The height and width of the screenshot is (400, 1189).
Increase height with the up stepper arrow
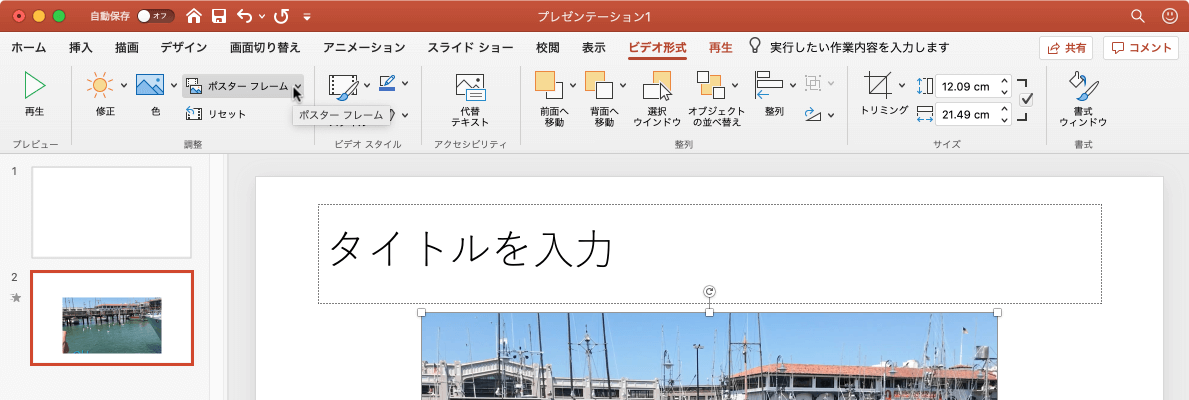click(1005, 81)
